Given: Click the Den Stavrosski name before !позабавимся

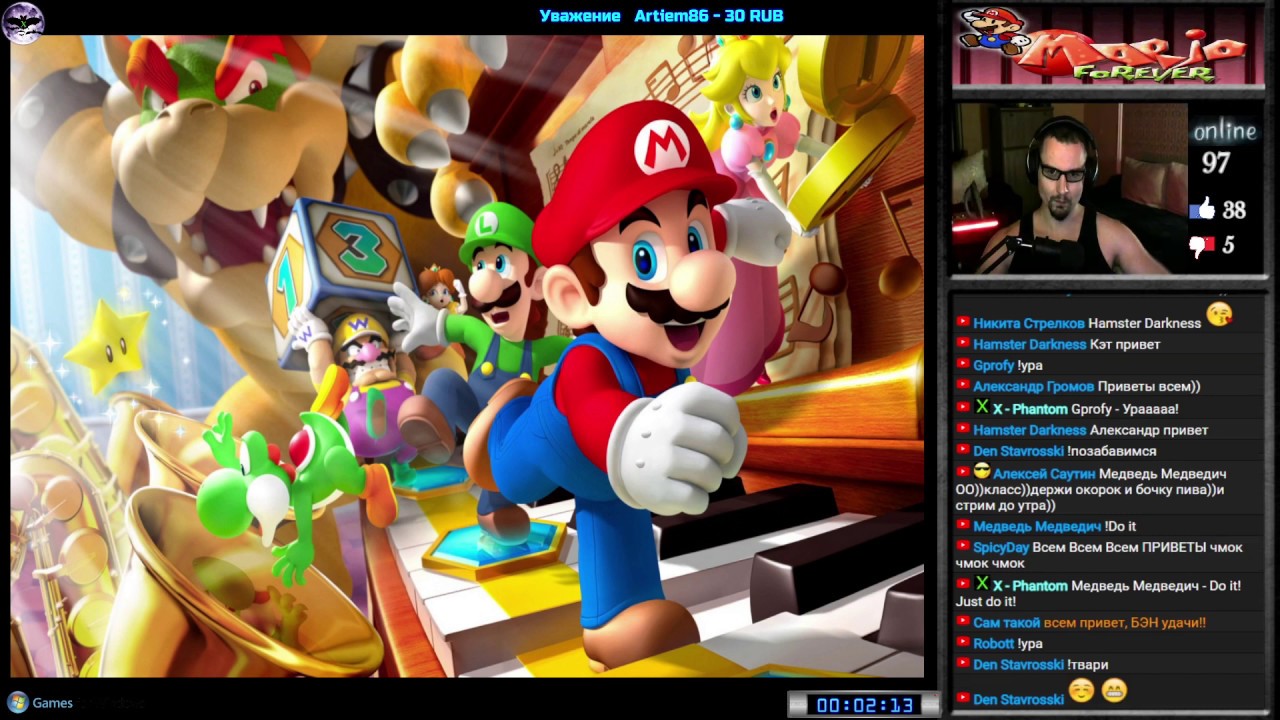Looking at the screenshot, I should [1018, 451].
